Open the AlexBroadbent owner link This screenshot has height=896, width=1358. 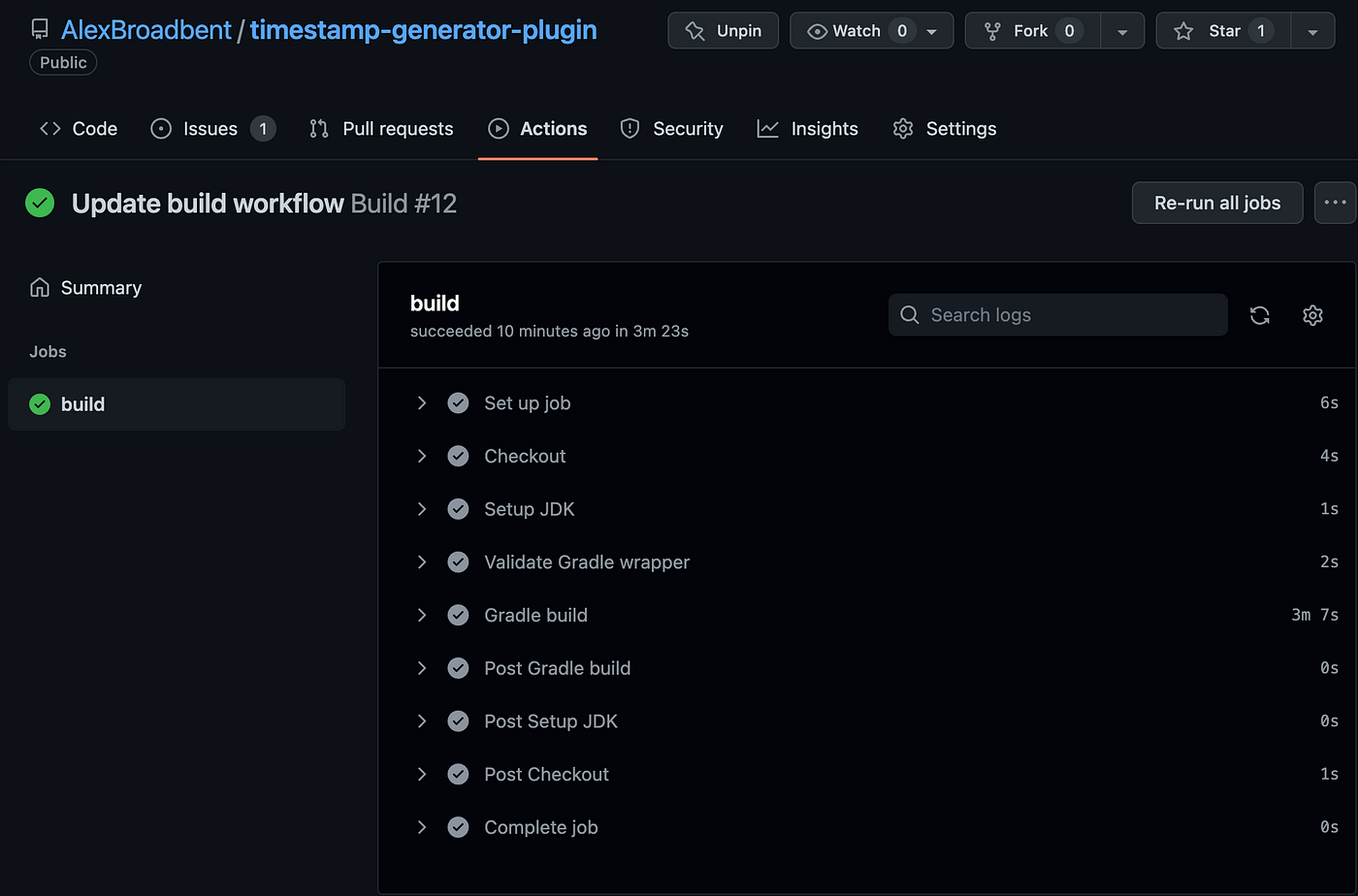pyautogui.click(x=146, y=30)
